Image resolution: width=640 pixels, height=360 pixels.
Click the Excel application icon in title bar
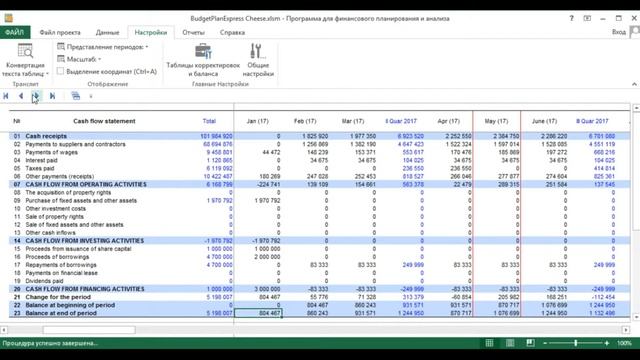[x=9, y=18]
